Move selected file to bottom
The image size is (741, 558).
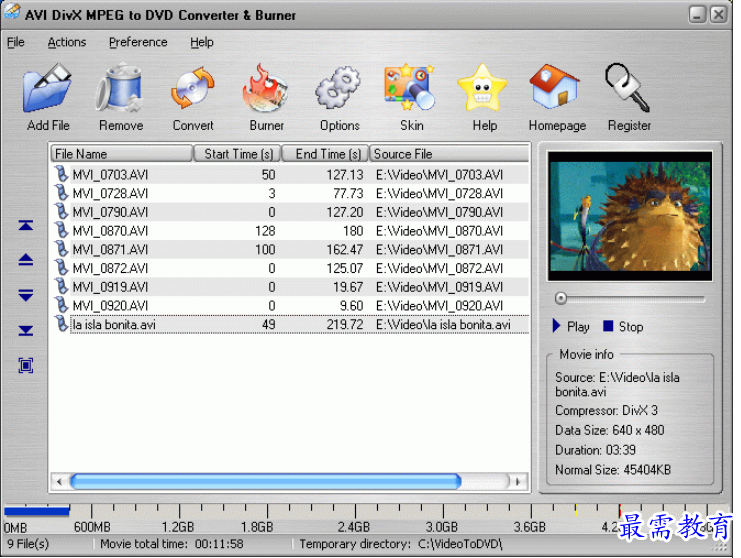[x=26, y=330]
